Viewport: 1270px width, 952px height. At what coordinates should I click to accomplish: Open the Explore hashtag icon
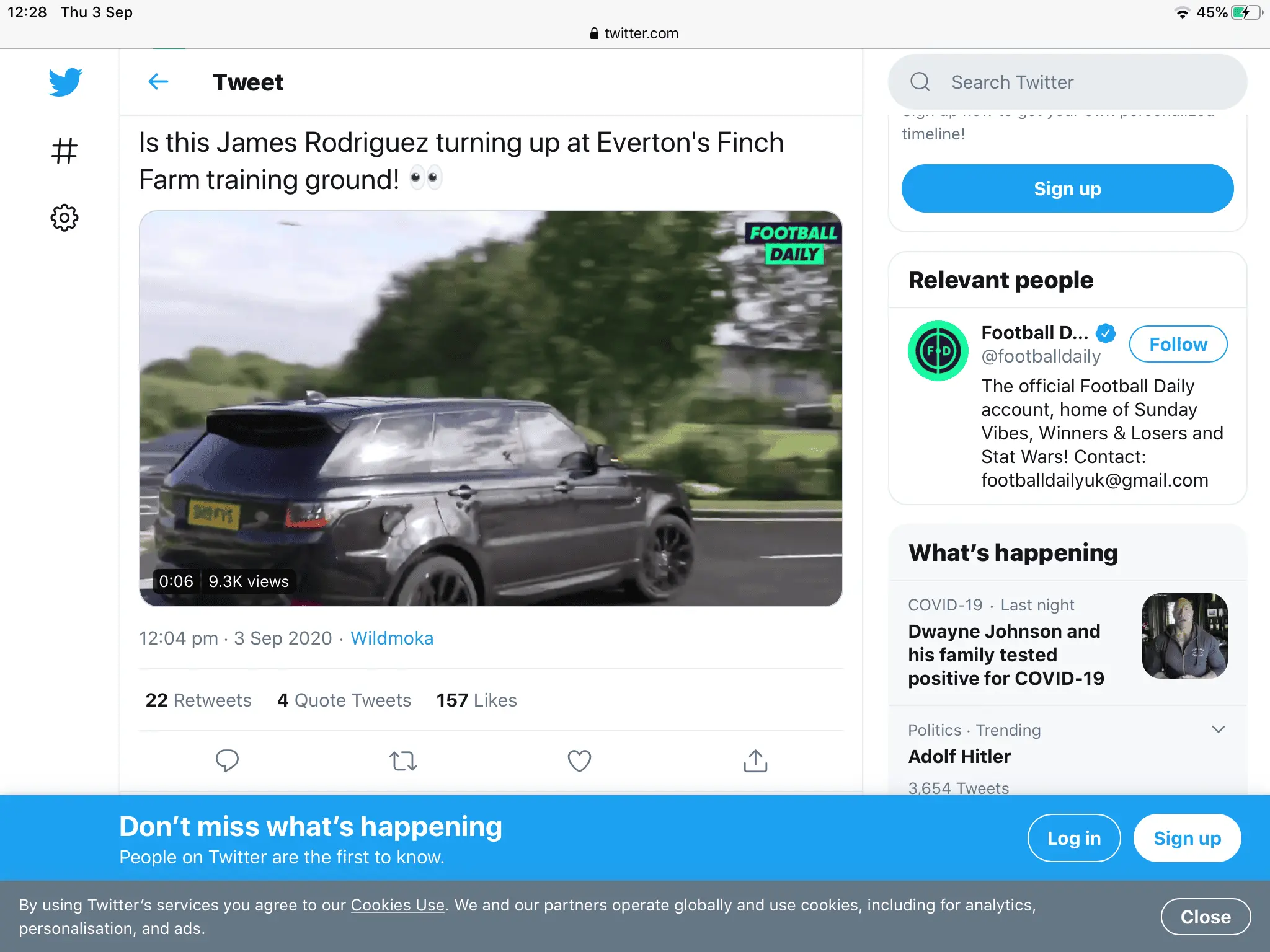click(64, 151)
